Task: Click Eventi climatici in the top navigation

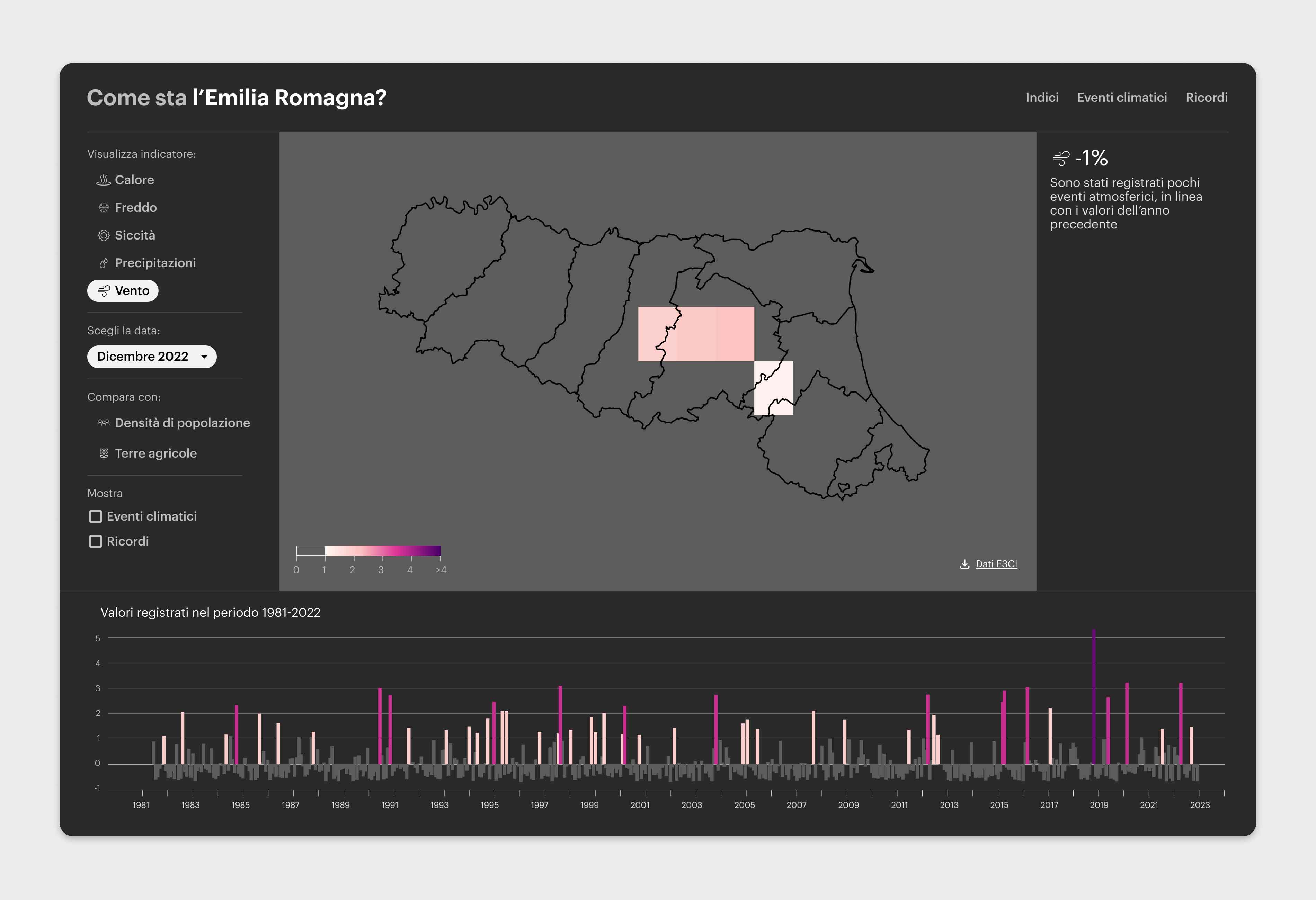Action: click(x=1122, y=97)
